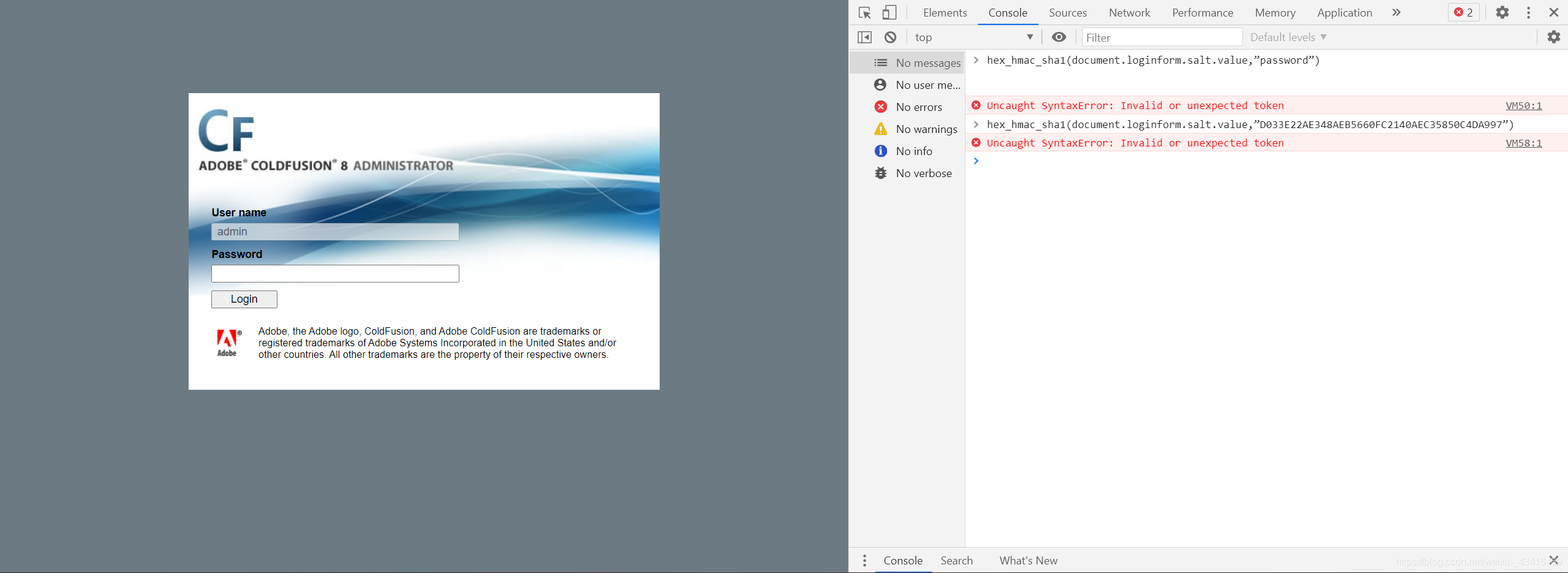Switch to the Console tab
This screenshot has height=573, width=1568.
[1008, 12]
